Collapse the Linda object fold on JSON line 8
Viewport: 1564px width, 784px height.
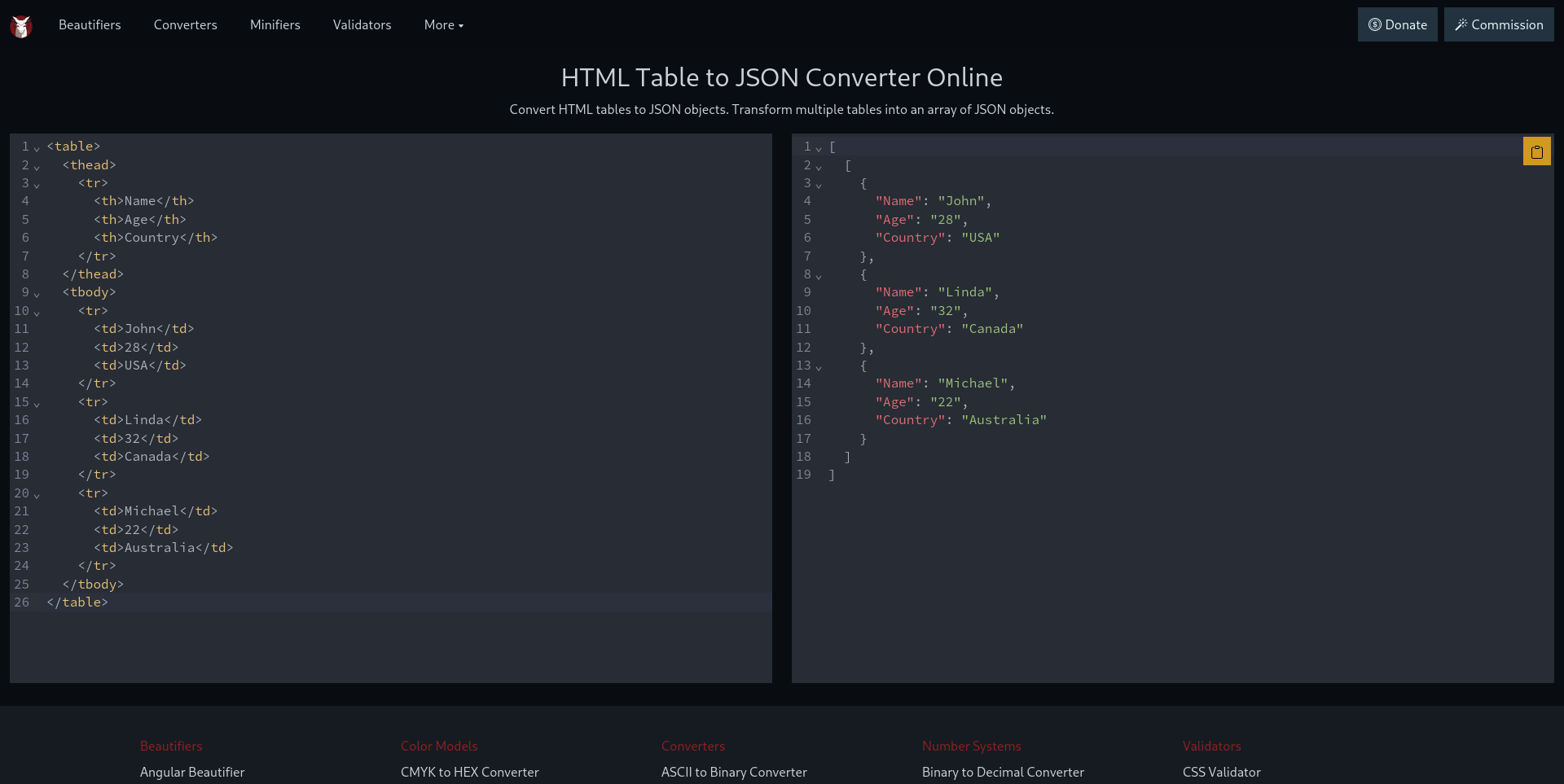click(x=819, y=276)
